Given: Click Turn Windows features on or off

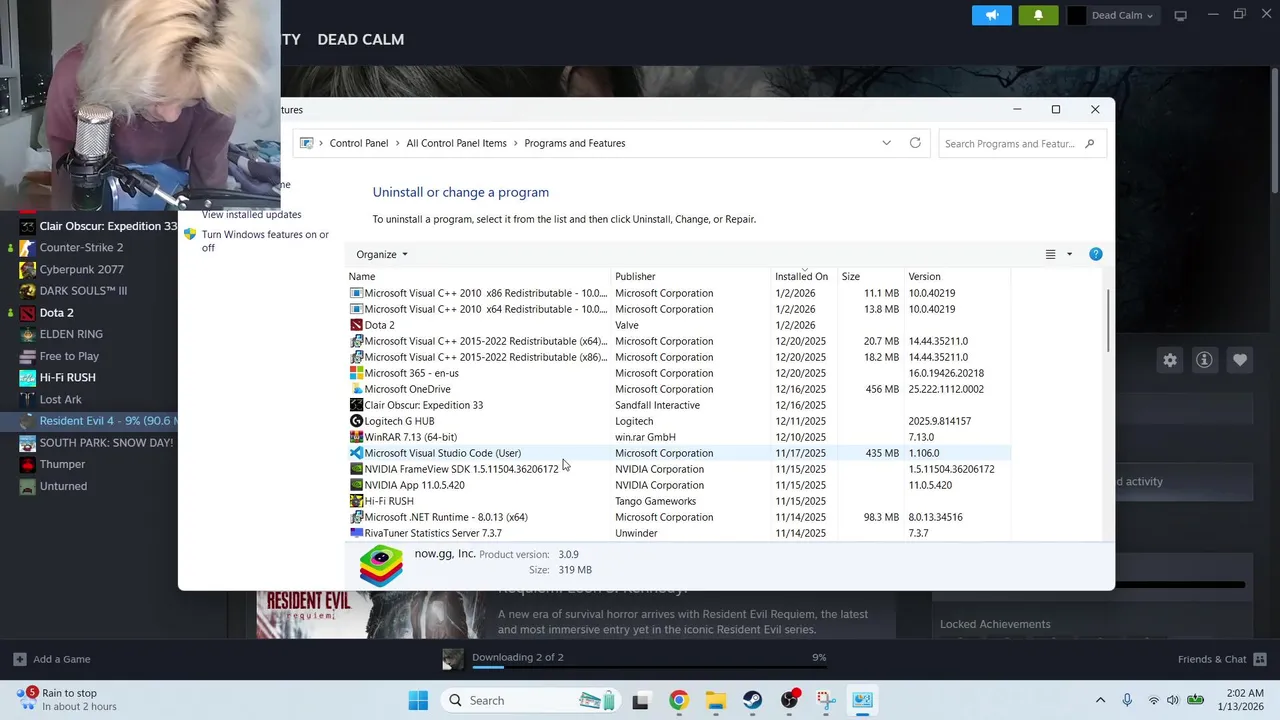Looking at the screenshot, I should [x=265, y=241].
